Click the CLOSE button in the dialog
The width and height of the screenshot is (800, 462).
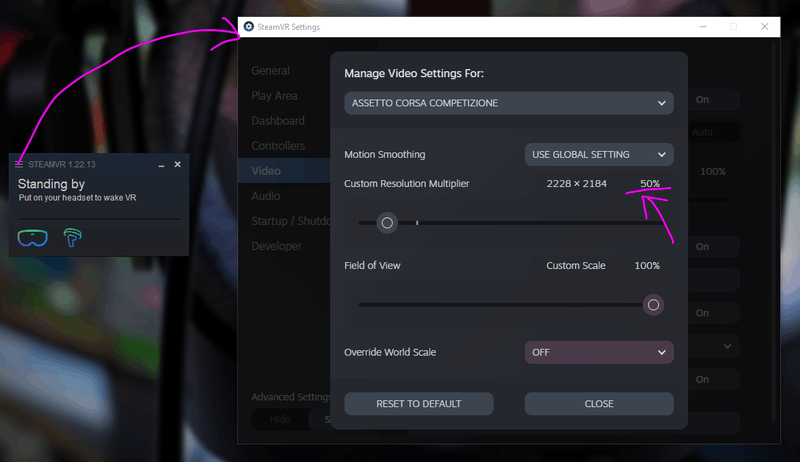tap(599, 404)
